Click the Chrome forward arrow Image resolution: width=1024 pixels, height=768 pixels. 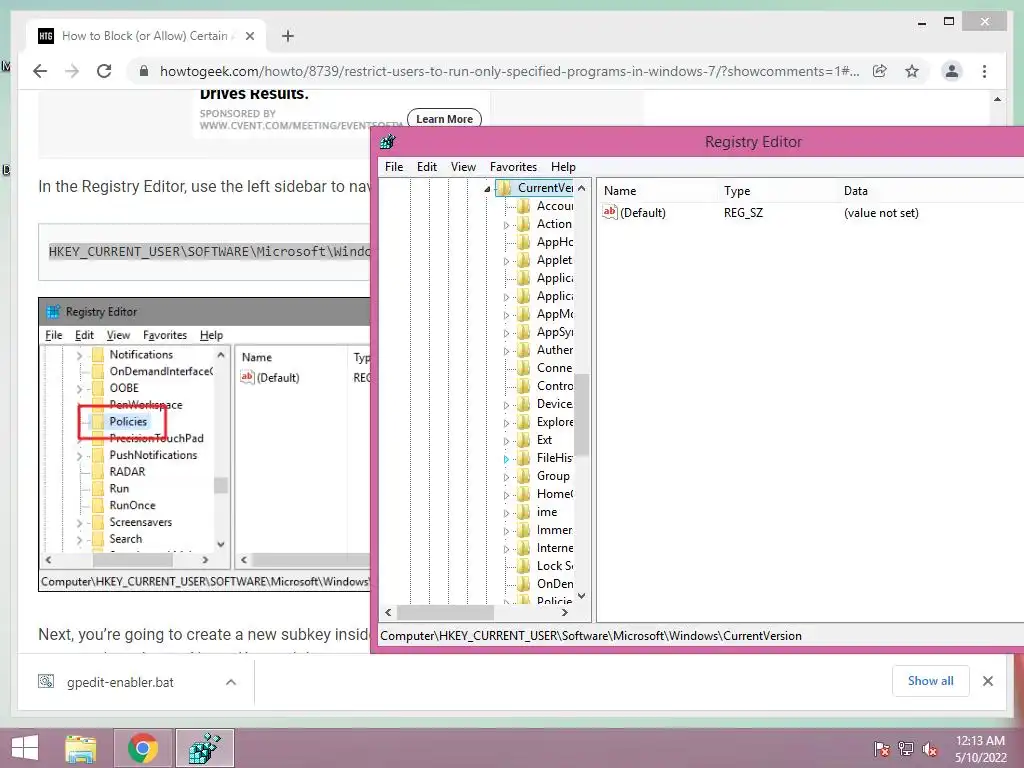pos(72,71)
